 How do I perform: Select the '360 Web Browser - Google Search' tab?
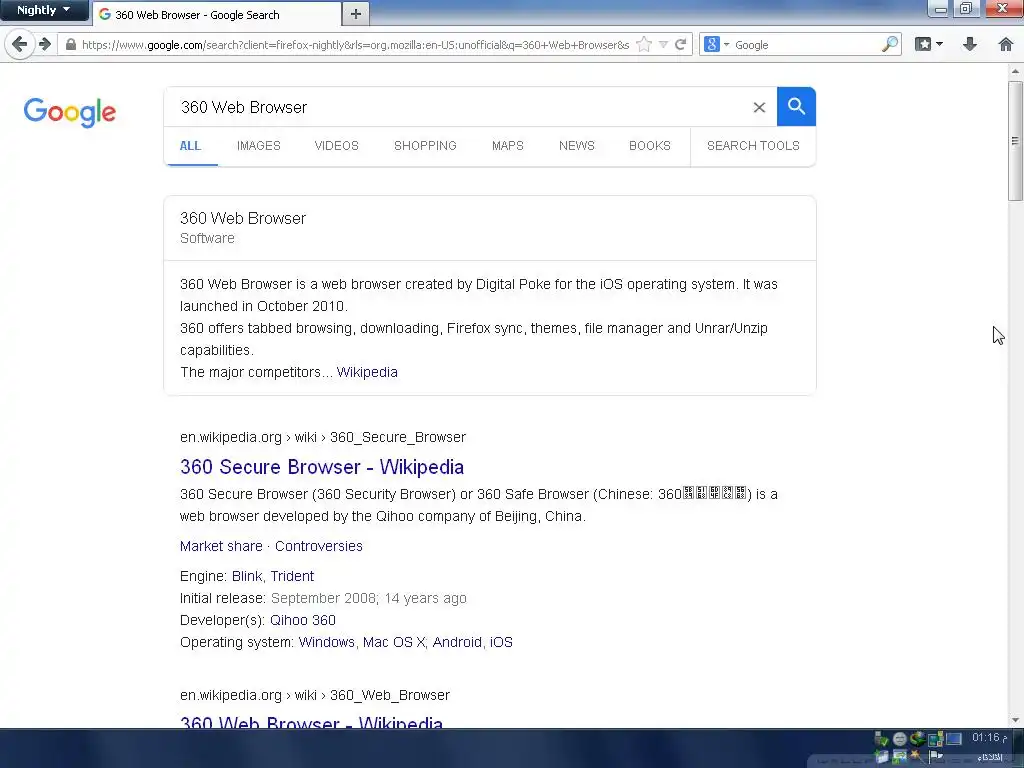217,14
